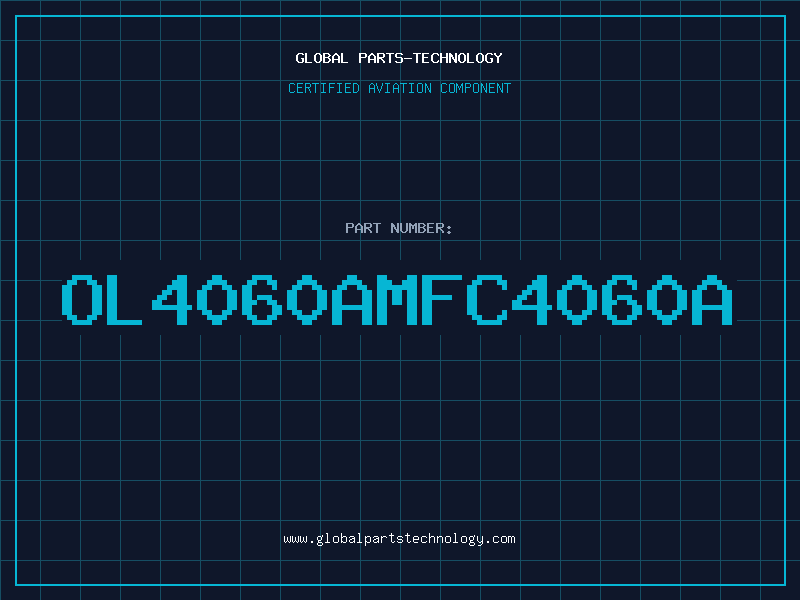Click the part number 0L4060AMFC4060A

coord(397,299)
